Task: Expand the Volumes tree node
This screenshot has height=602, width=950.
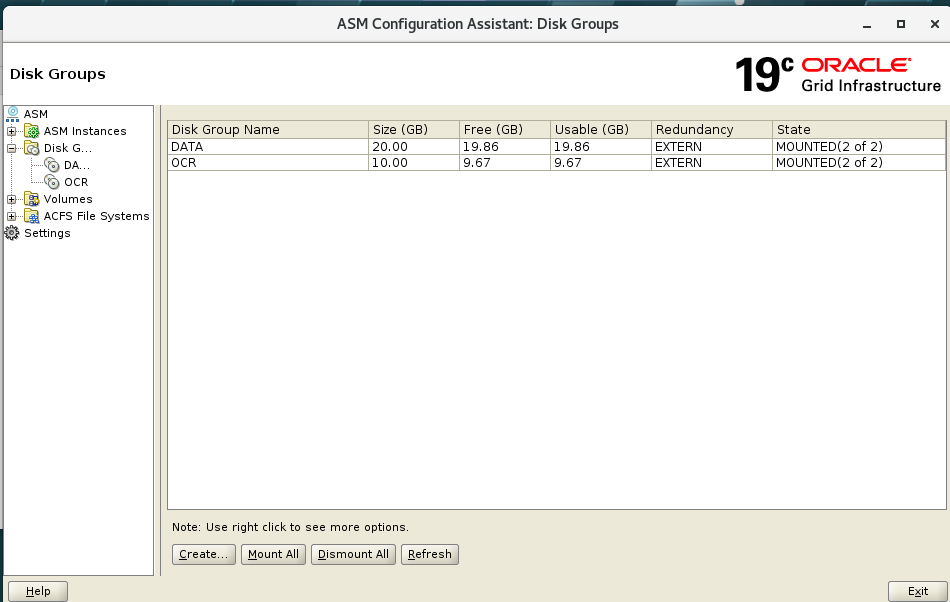Action: [x=12, y=199]
